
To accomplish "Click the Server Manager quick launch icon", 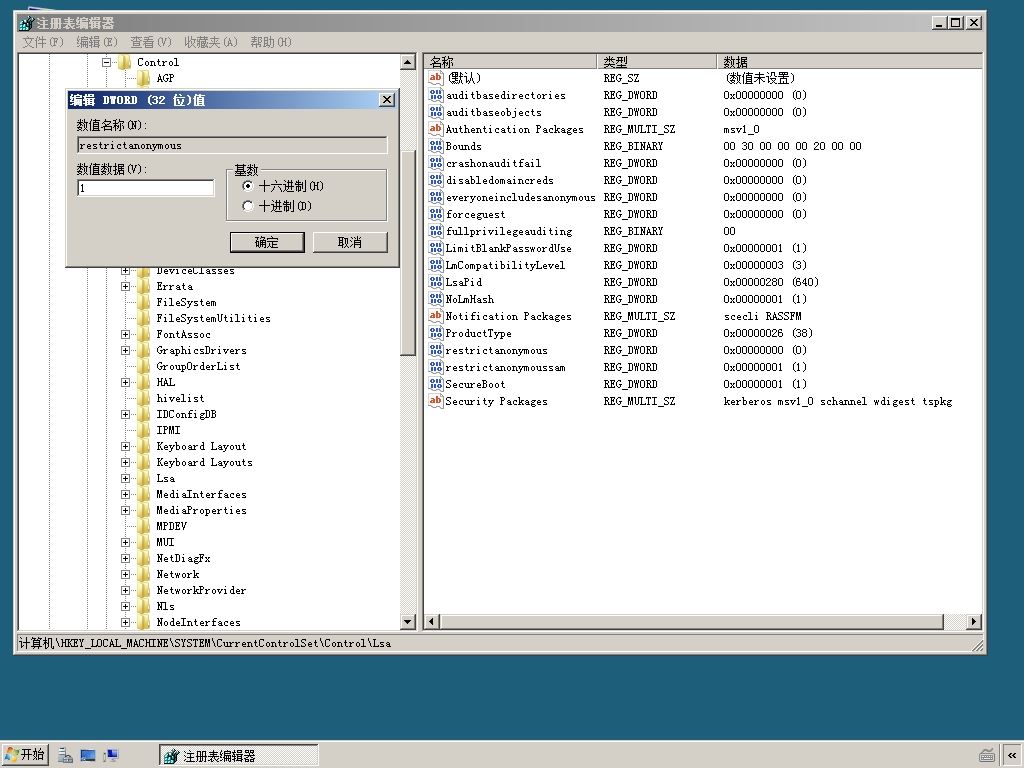I will point(65,756).
